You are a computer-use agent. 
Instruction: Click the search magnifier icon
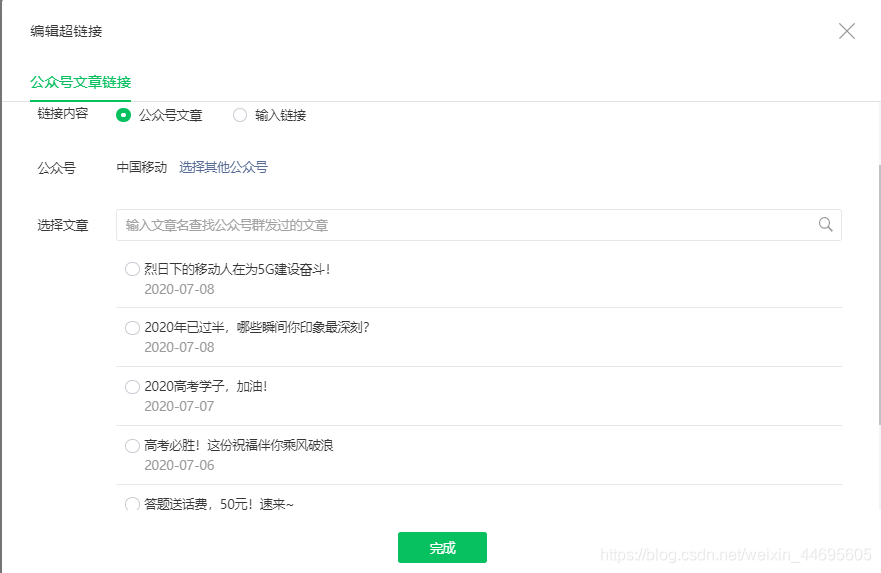[825, 225]
